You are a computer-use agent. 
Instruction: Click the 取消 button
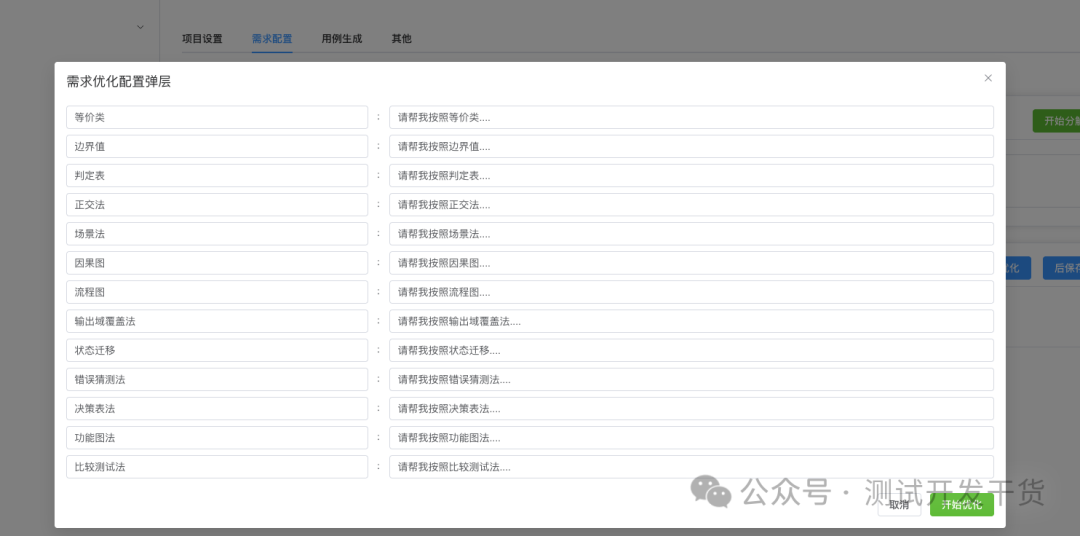tap(899, 505)
